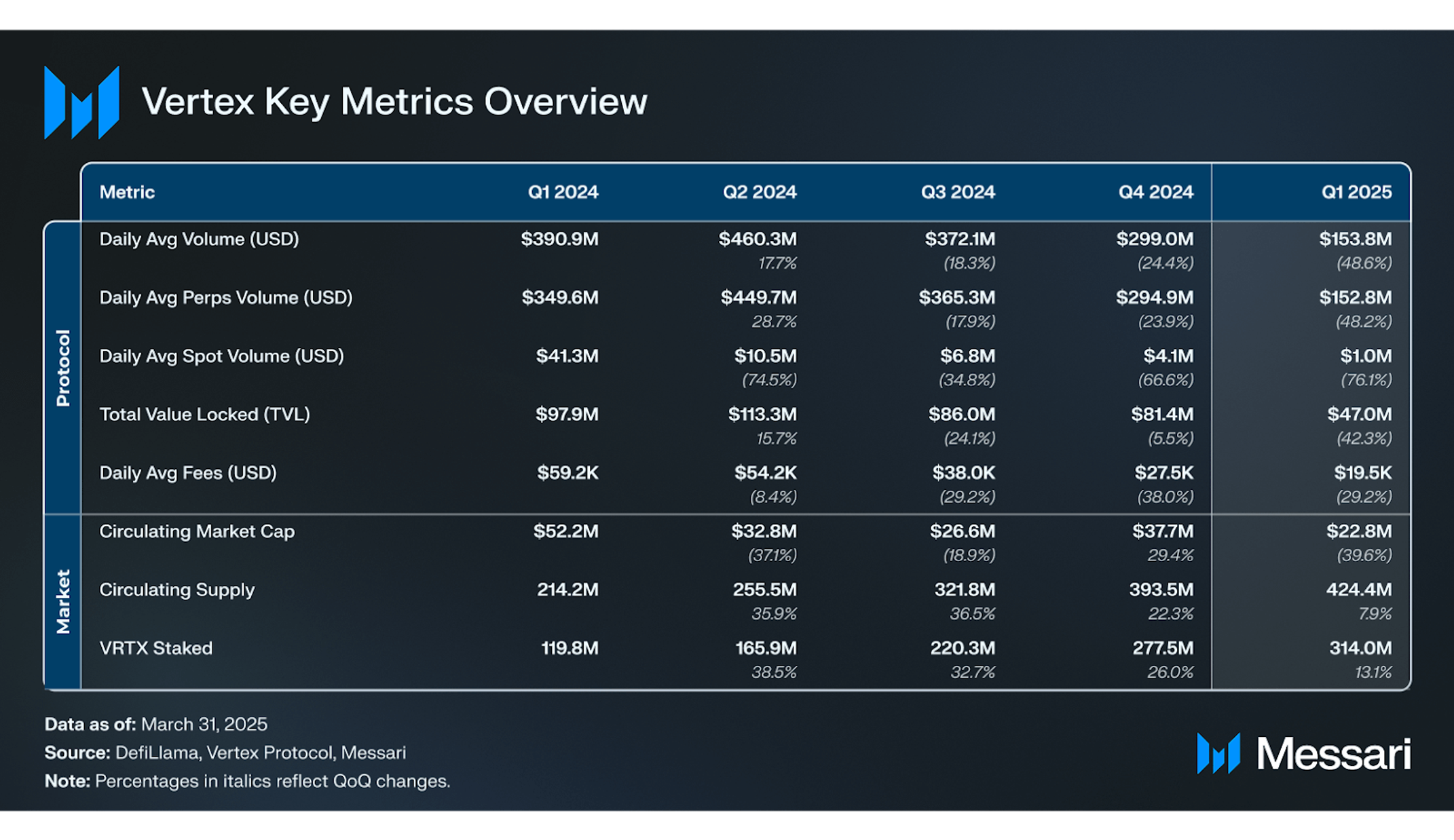The image size is (1454, 840).
Task: Select the $41.3M spot volume cell
Action: point(567,356)
